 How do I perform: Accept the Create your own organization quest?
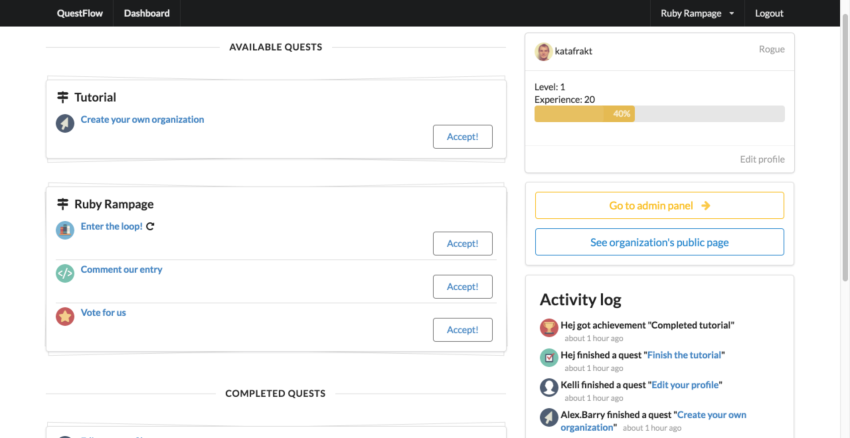click(462, 137)
